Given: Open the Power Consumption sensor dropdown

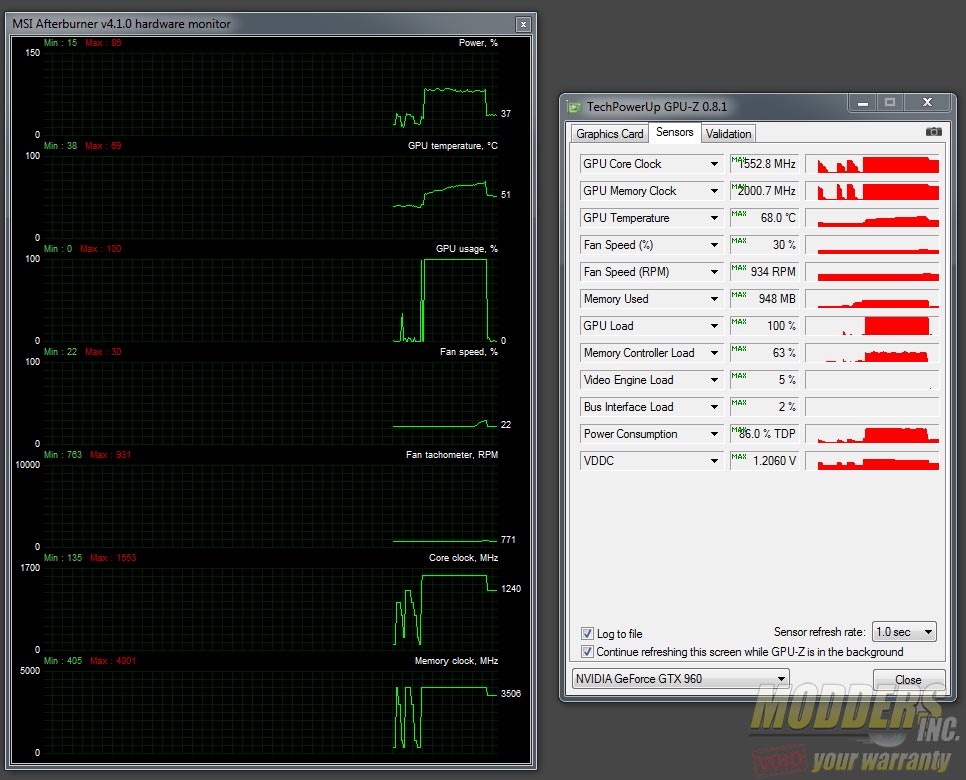Looking at the screenshot, I should 713,434.
